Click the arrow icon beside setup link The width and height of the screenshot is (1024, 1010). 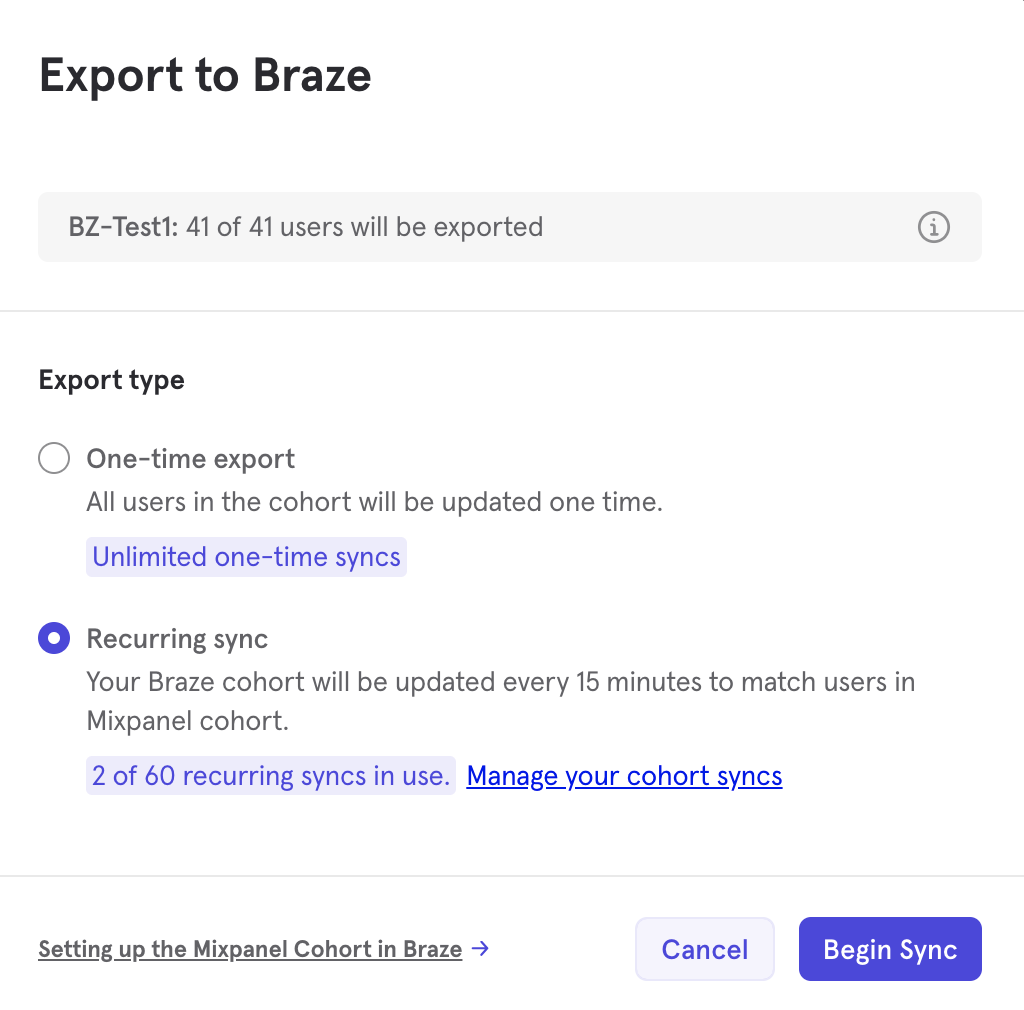click(480, 948)
